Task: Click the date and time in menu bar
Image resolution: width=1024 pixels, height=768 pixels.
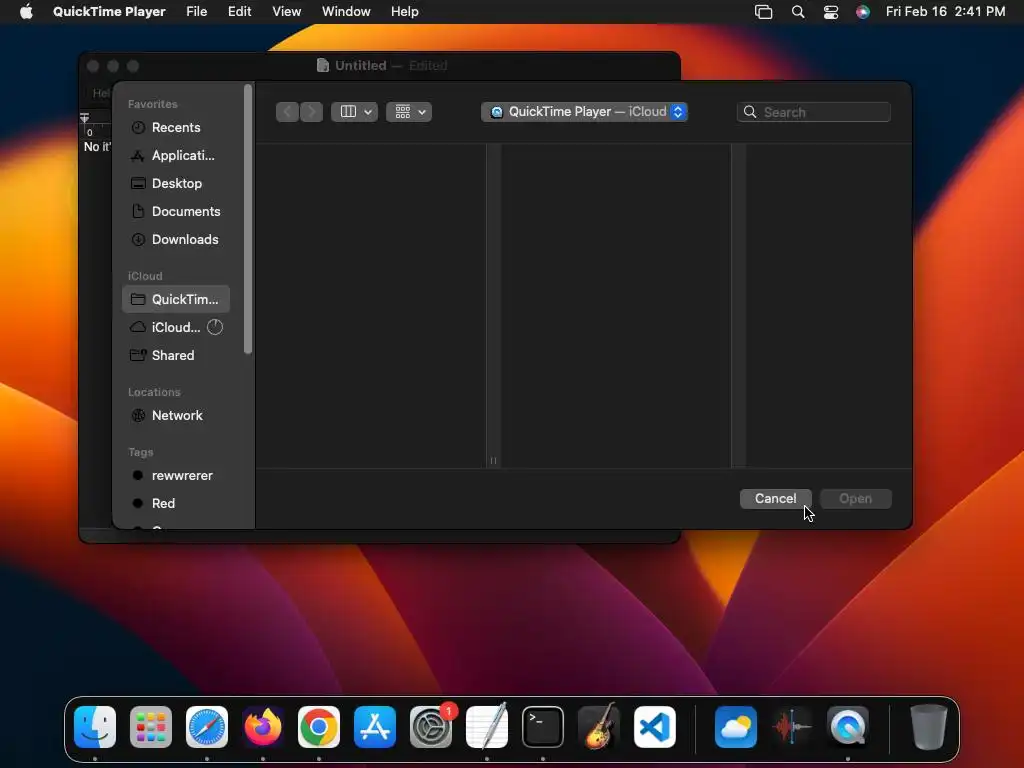Action: [x=946, y=12]
